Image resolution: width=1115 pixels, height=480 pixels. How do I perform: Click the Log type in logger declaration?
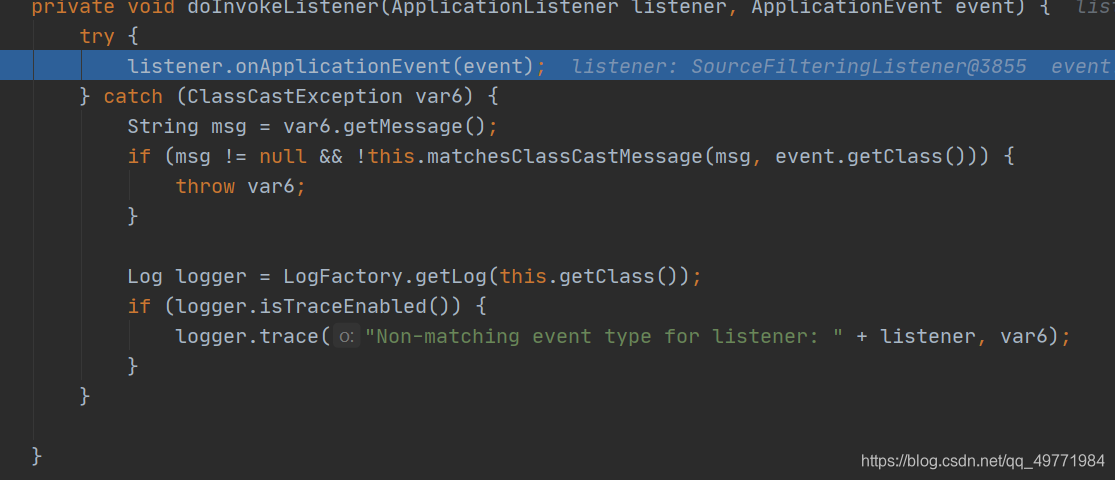(x=146, y=276)
